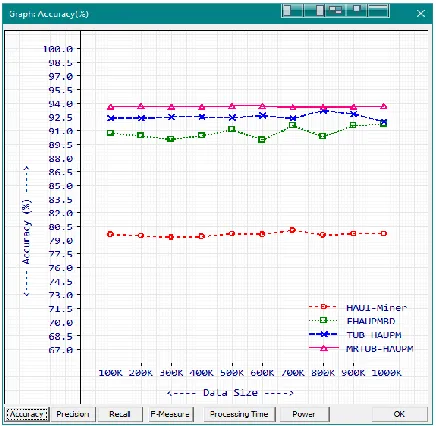The width and height of the screenshot is (436, 426).
Task: Click the Graph: Accuracy(%) window title
Action: (x=49, y=14)
